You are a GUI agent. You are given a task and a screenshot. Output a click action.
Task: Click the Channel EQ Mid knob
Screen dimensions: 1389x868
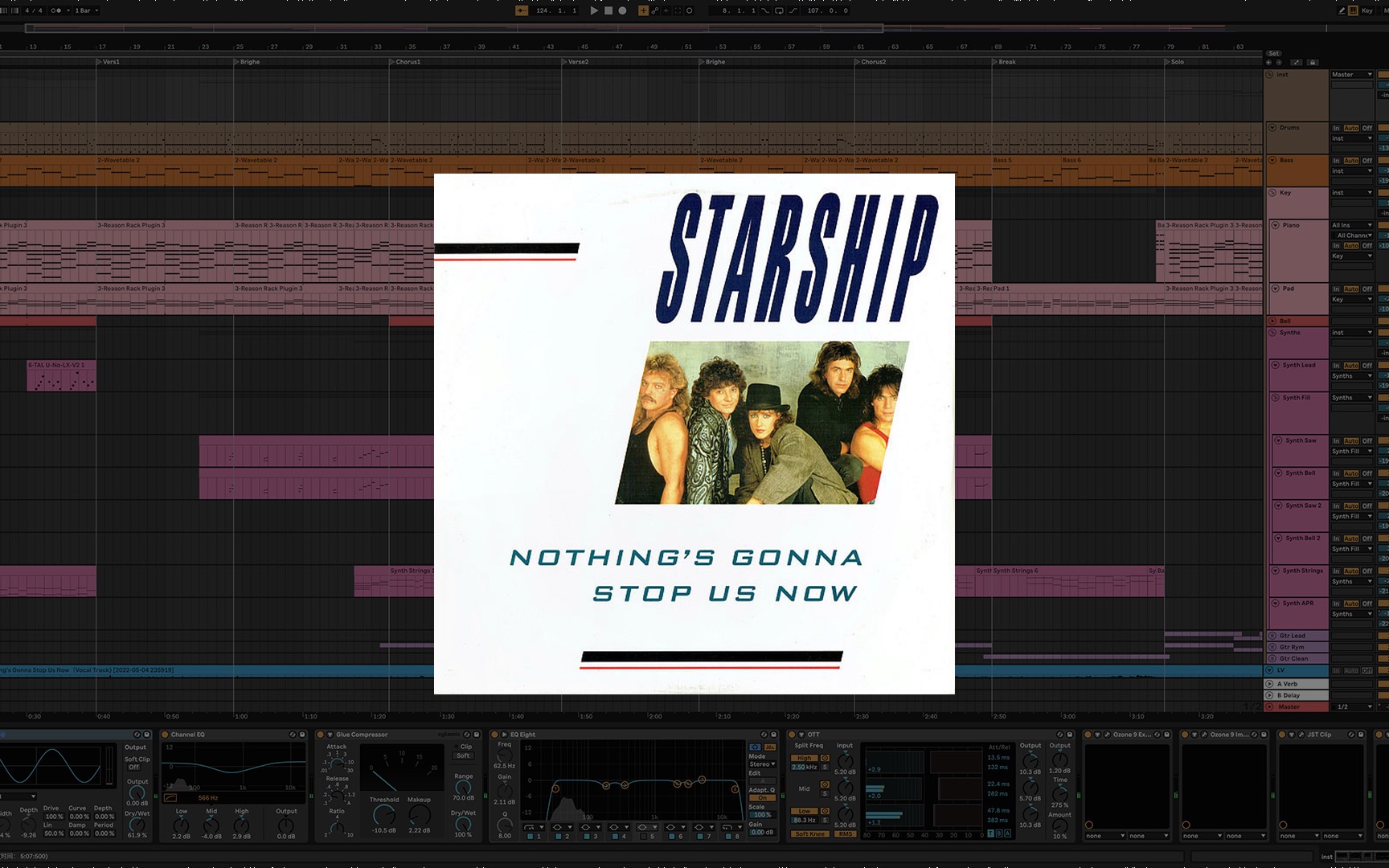click(x=211, y=825)
